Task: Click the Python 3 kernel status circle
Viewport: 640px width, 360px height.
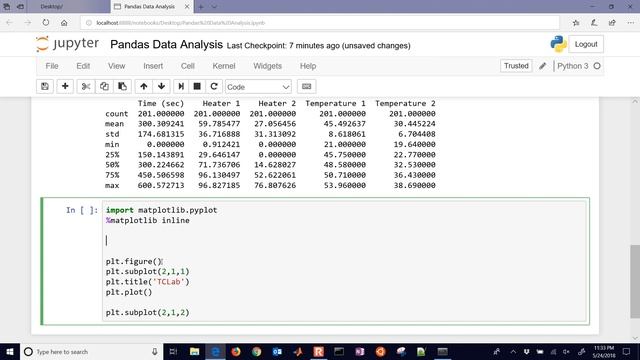Action: pyautogui.click(x=597, y=66)
